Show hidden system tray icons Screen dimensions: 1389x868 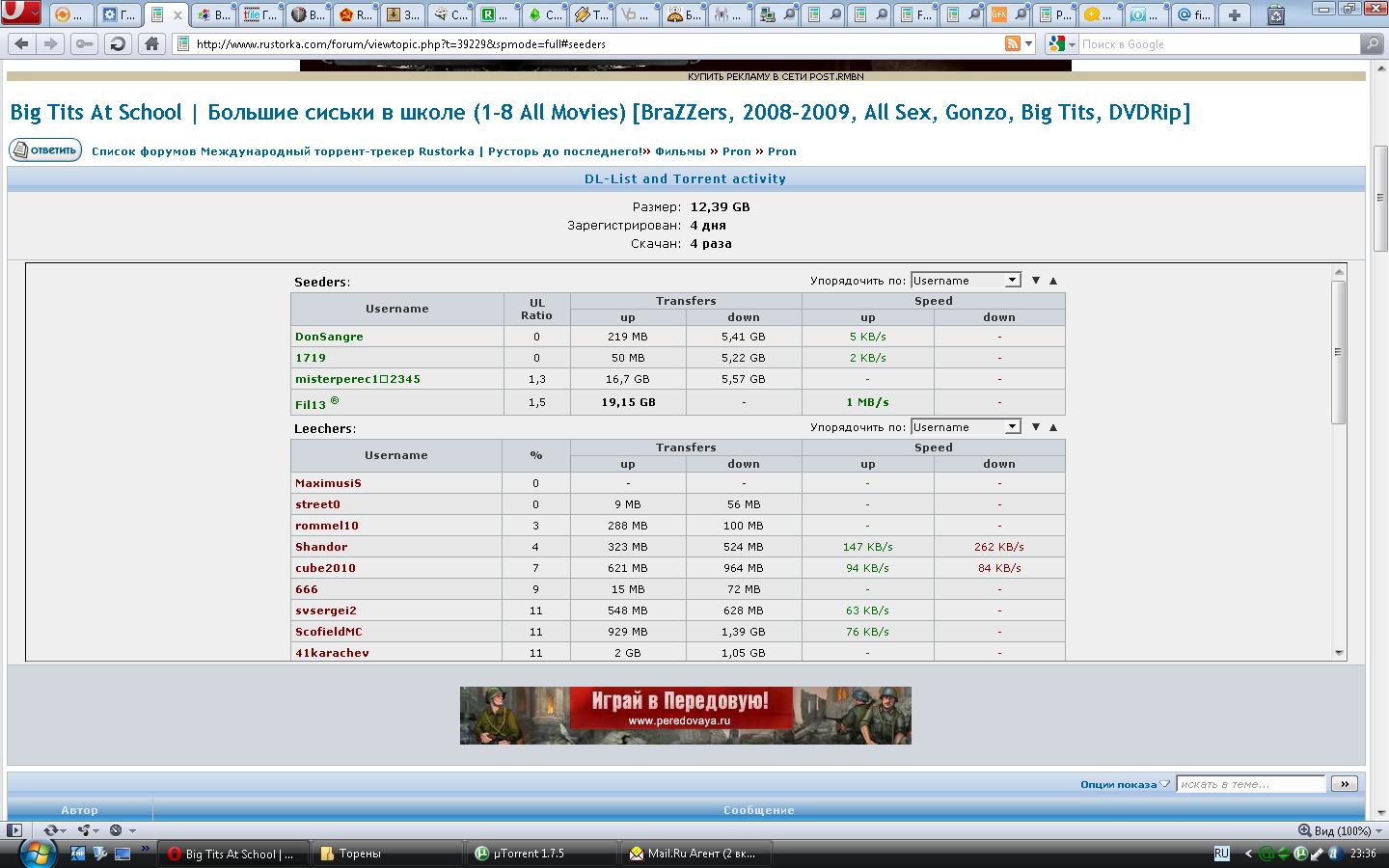(1248, 854)
